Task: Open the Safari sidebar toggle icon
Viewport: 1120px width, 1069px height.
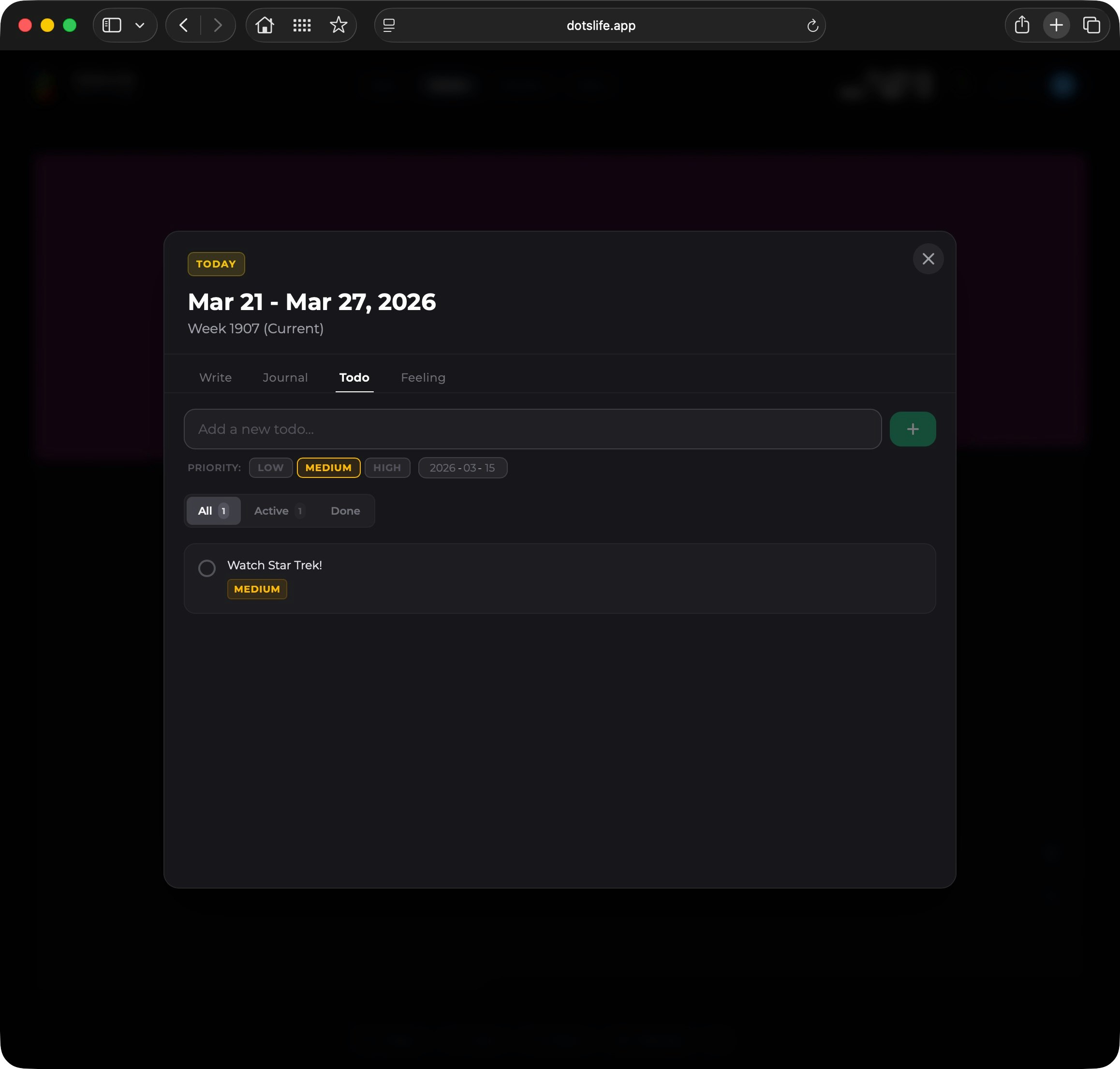Action: point(112,25)
